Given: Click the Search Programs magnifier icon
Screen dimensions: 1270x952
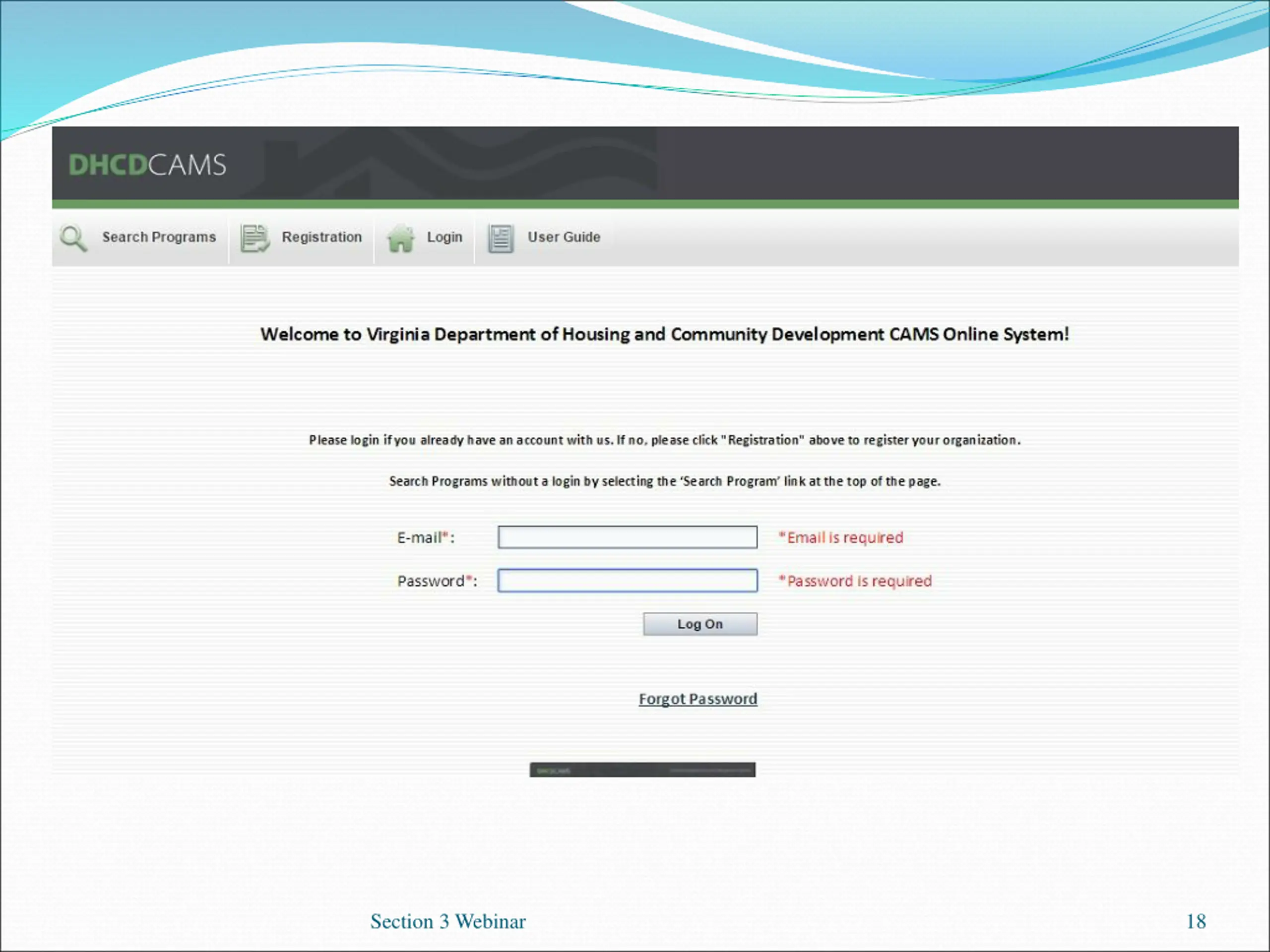Looking at the screenshot, I should click(x=73, y=238).
